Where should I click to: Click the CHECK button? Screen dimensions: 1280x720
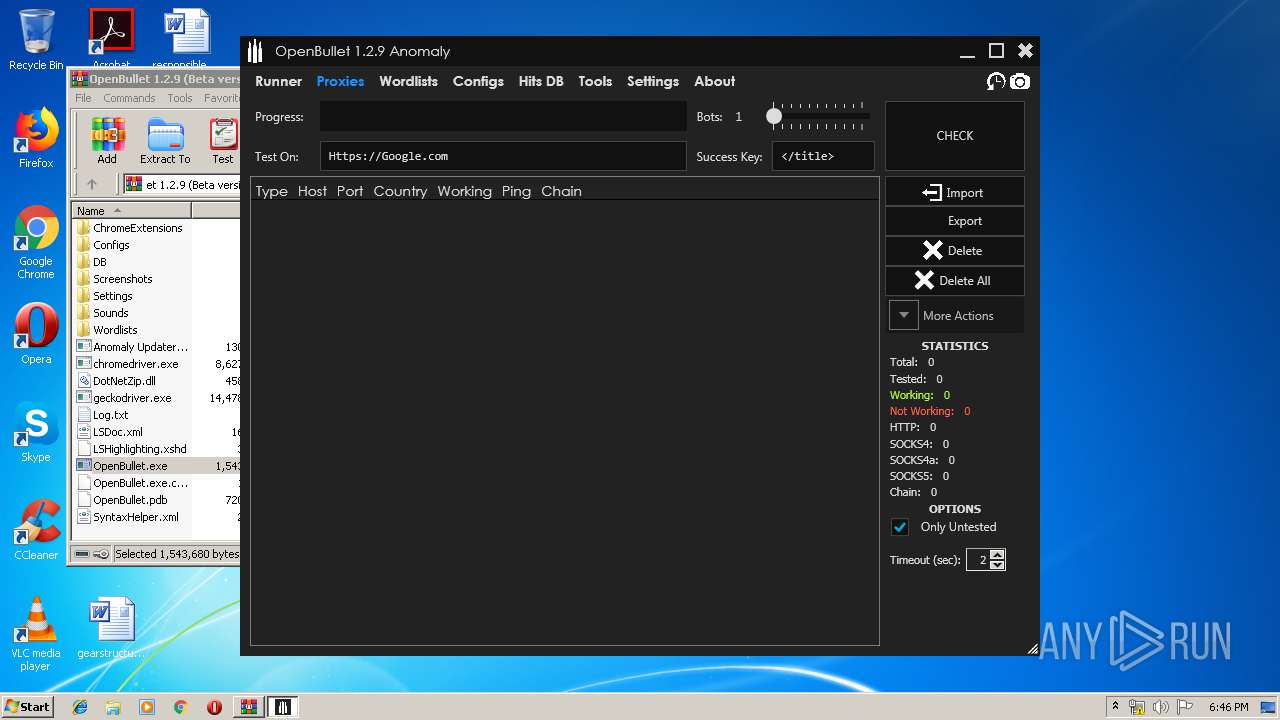(955, 135)
